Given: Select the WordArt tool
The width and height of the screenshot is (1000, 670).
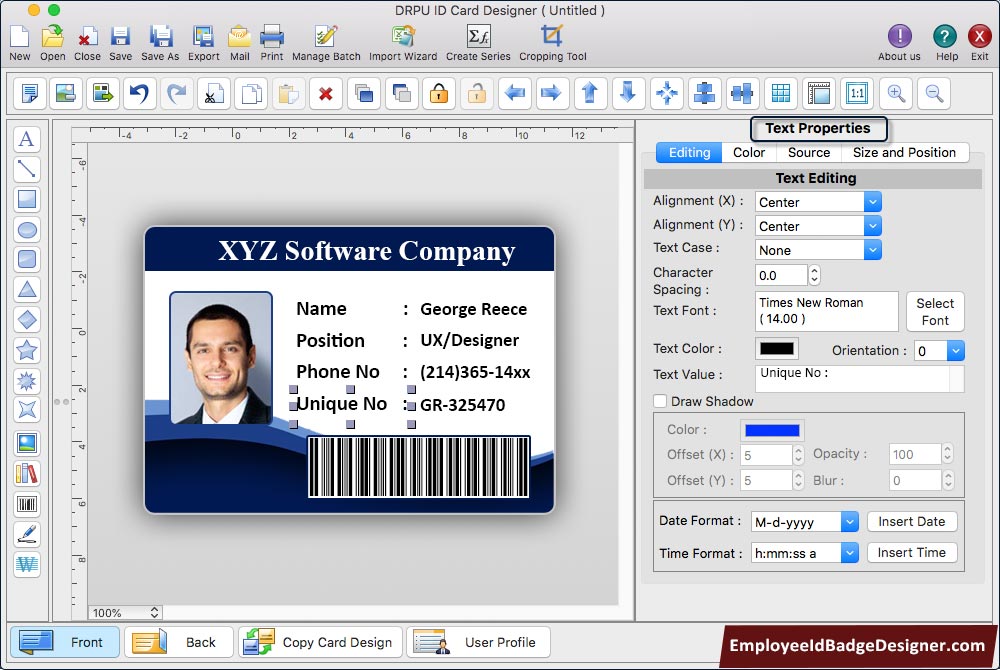Looking at the screenshot, I should coord(27,564).
